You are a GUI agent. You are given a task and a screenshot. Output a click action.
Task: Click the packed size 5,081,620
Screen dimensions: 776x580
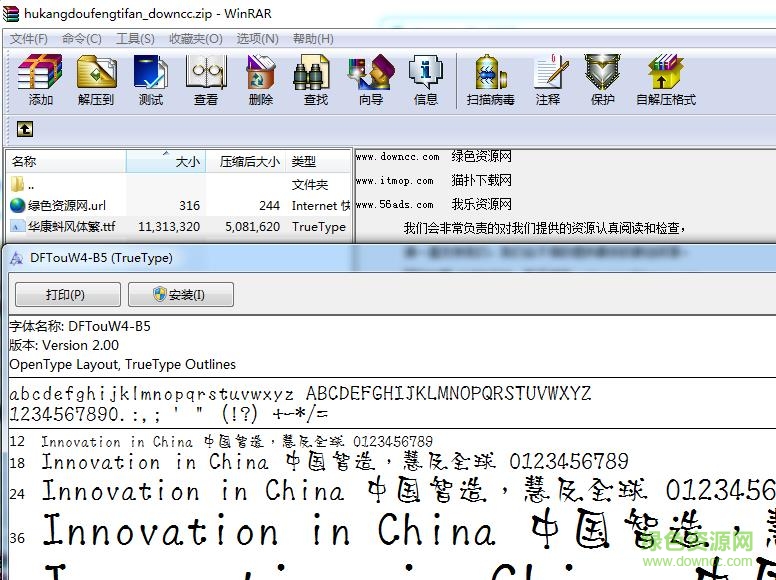[x=252, y=227]
